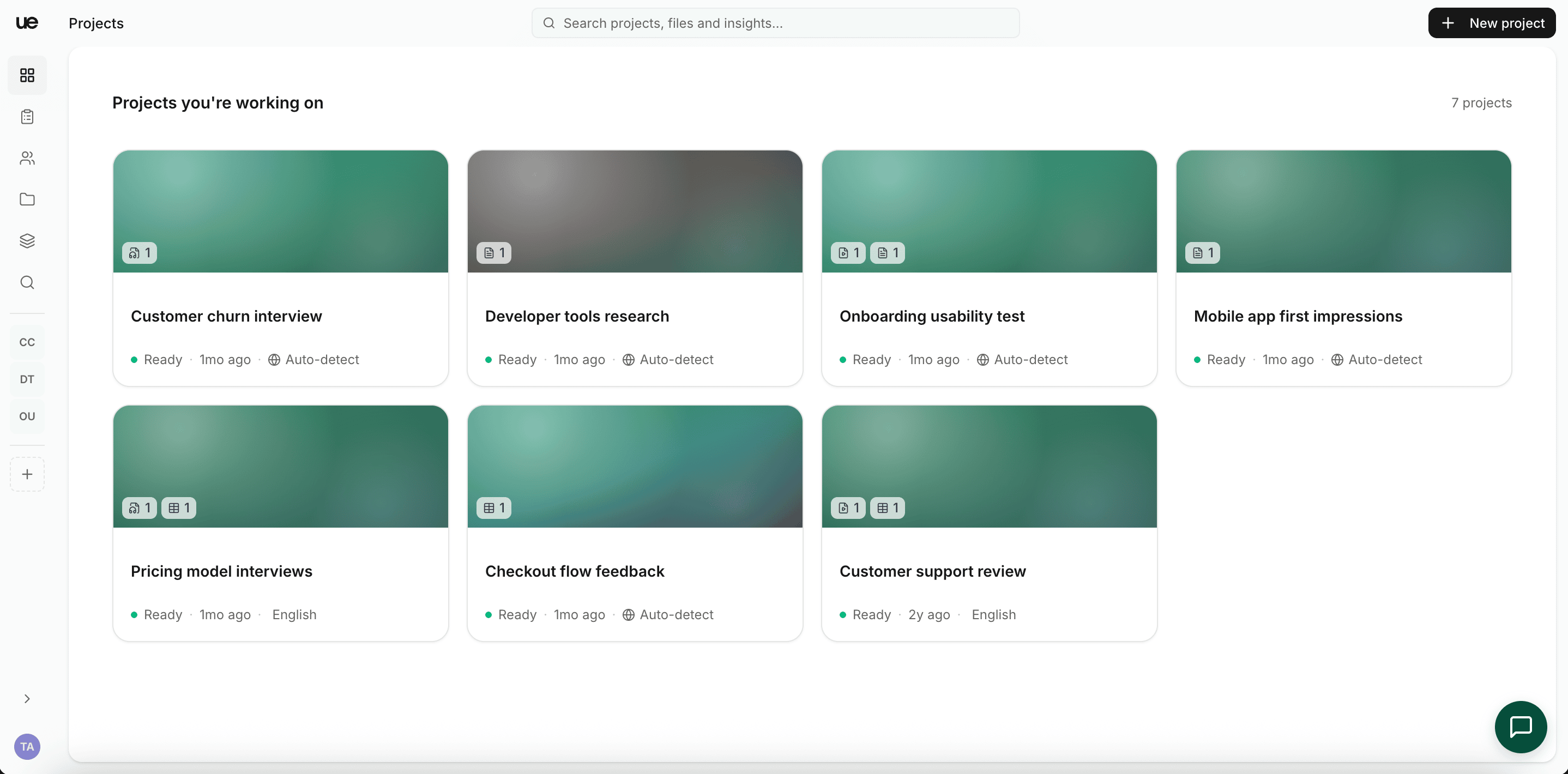
Task: Open the Checkout flow feedback project title
Action: tap(574, 571)
